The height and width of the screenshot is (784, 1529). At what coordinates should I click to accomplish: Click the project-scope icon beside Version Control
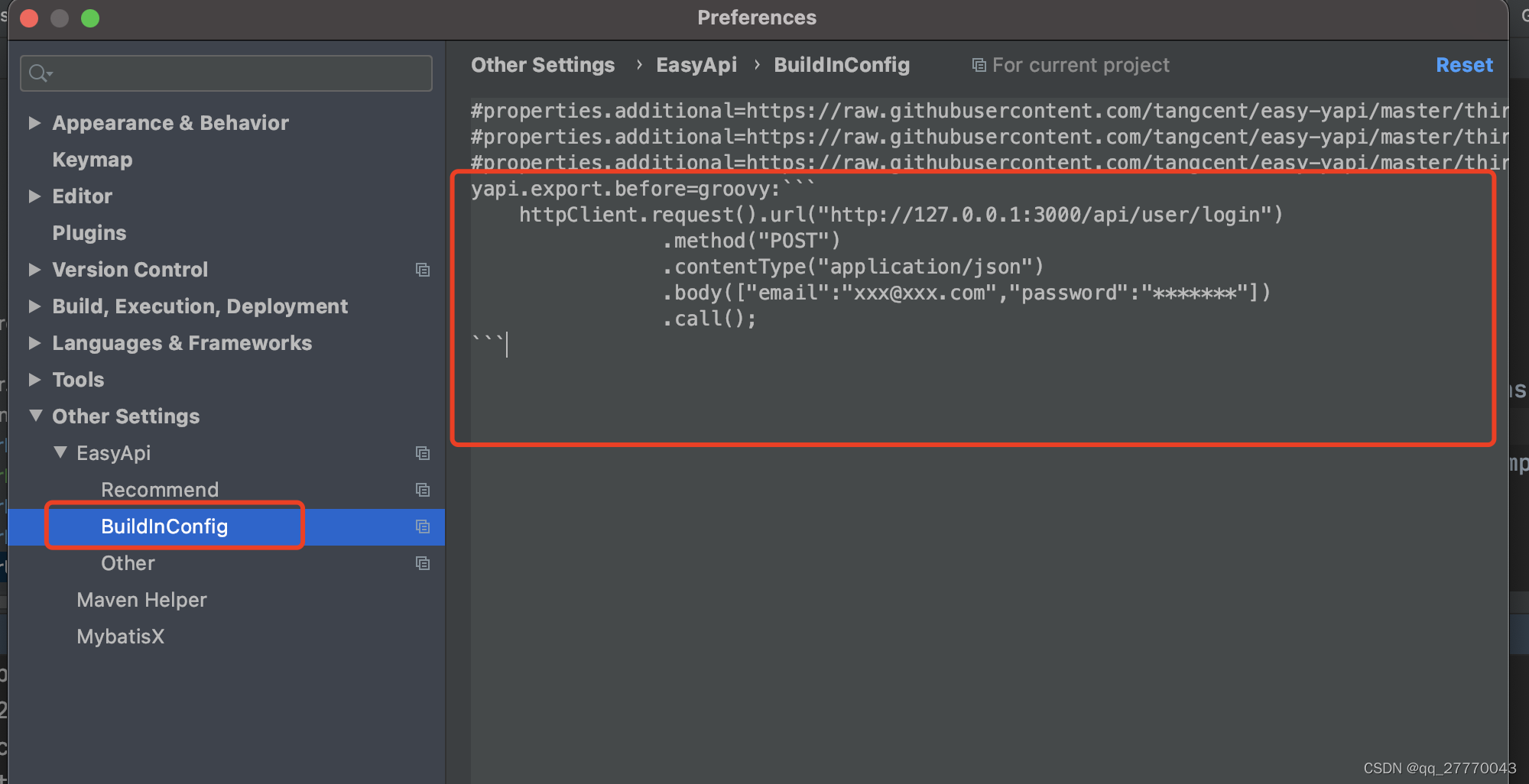[x=423, y=270]
